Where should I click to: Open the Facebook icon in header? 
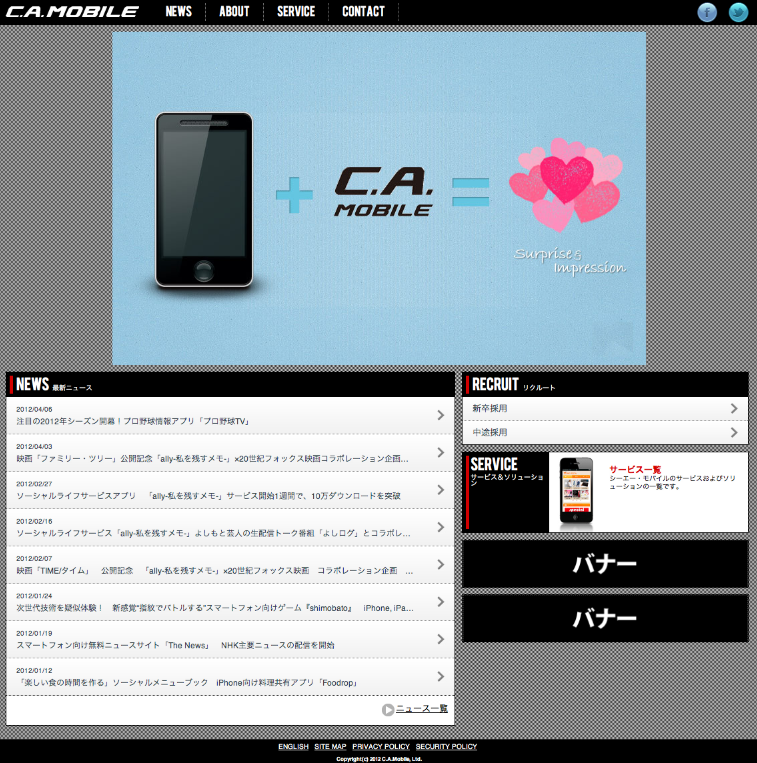[707, 12]
